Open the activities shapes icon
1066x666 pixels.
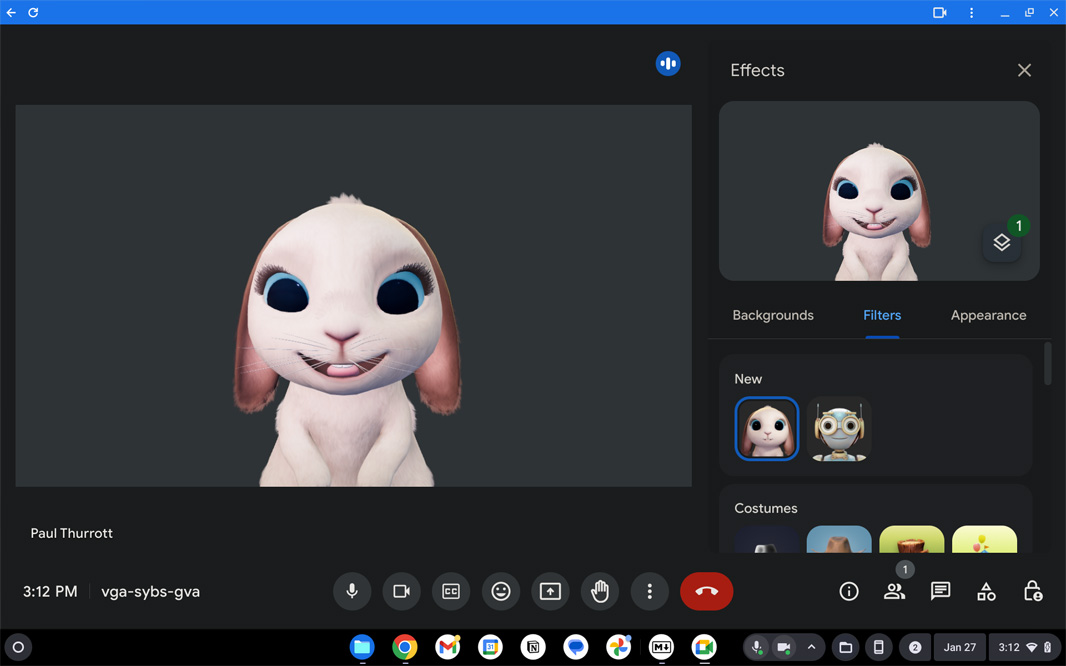pyautogui.click(x=986, y=591)
